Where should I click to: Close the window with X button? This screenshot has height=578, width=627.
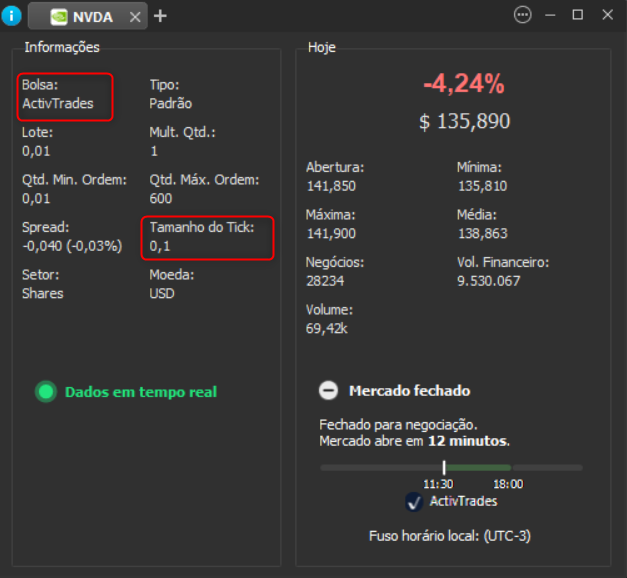605,15
